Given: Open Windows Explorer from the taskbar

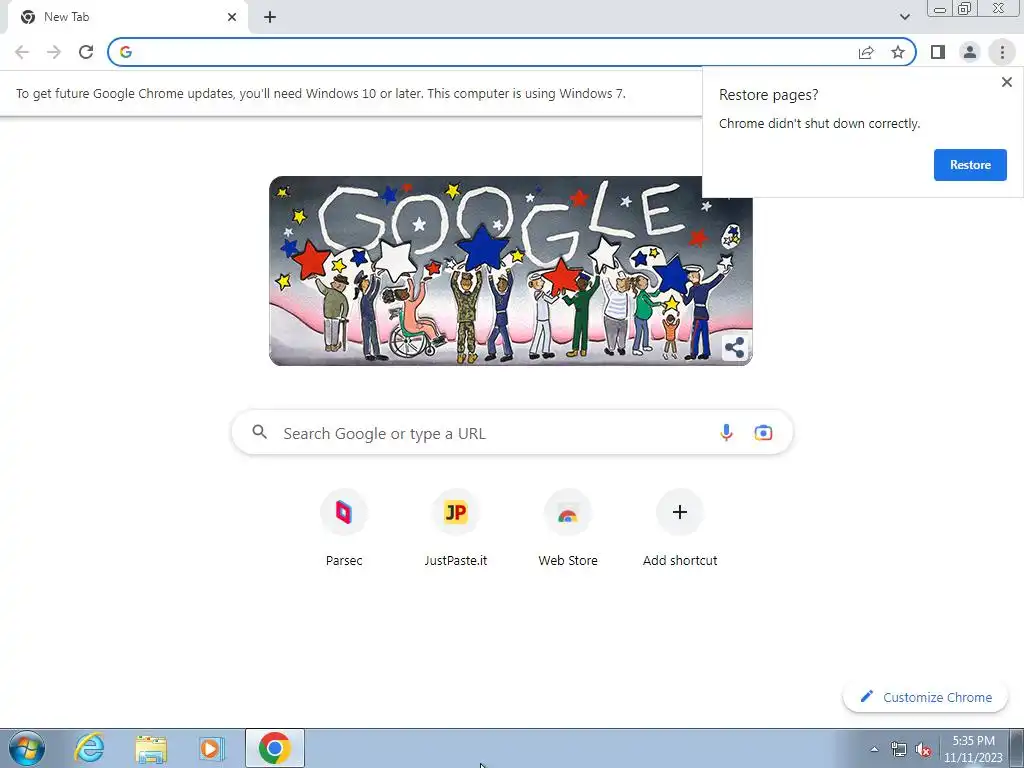Looking at the screenshot, I should coord(151,748).
